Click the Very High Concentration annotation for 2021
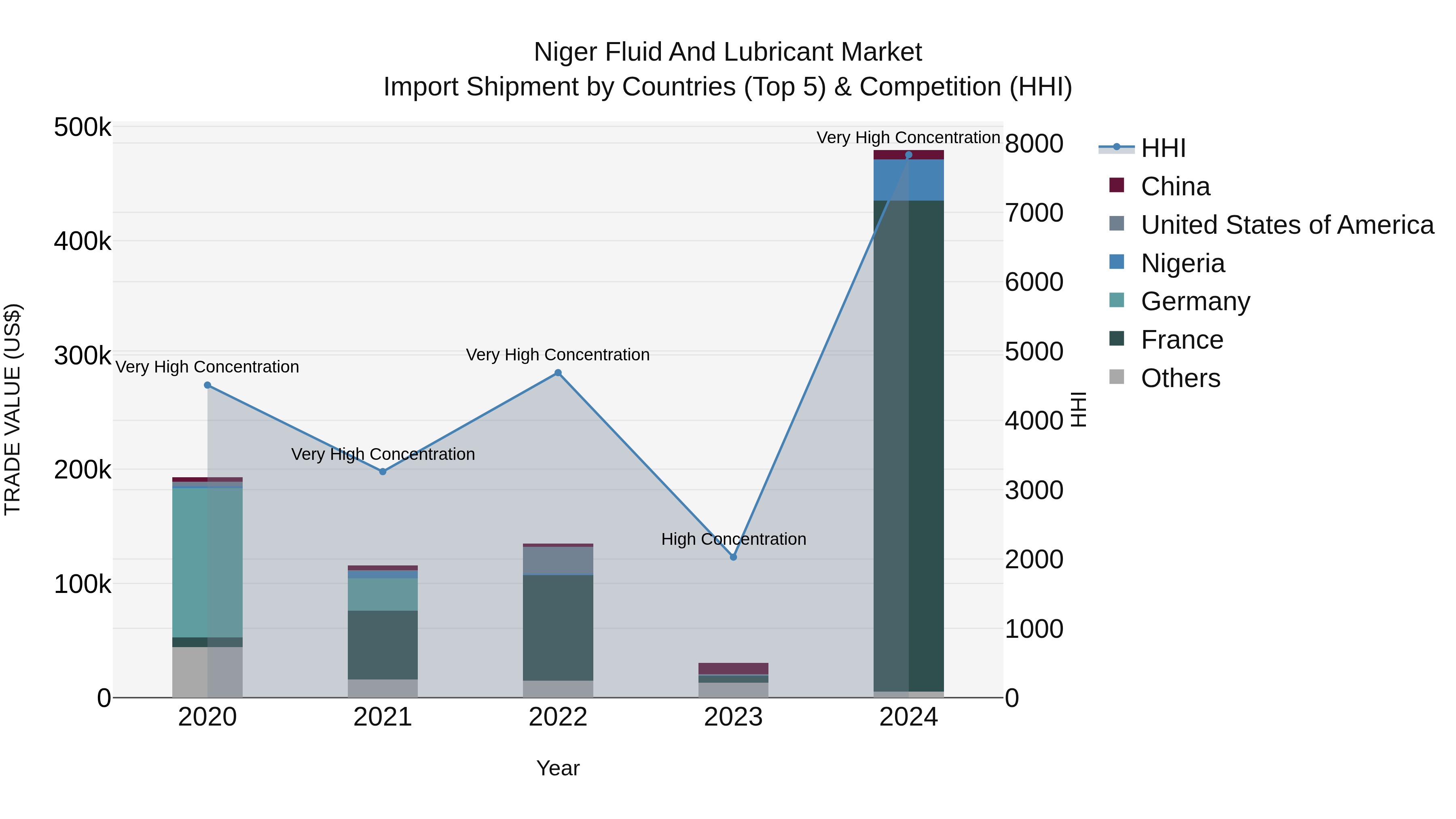Viewport: 1456px width, 819px height. (x=383, y=454)
